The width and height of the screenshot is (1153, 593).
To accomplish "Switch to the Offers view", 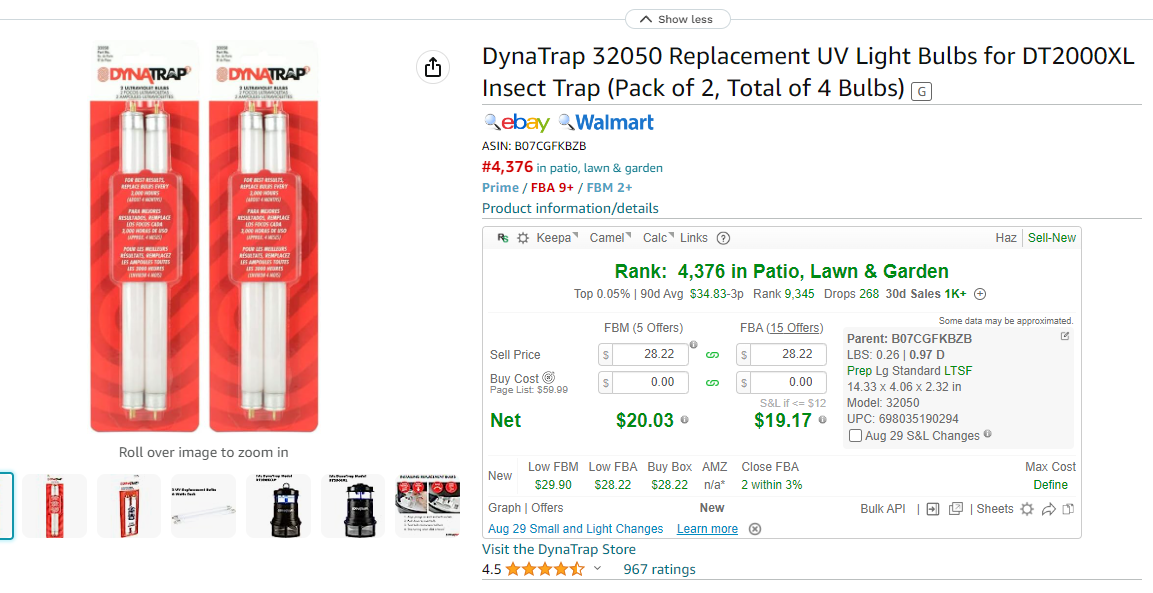I will (x=547, y=508).
